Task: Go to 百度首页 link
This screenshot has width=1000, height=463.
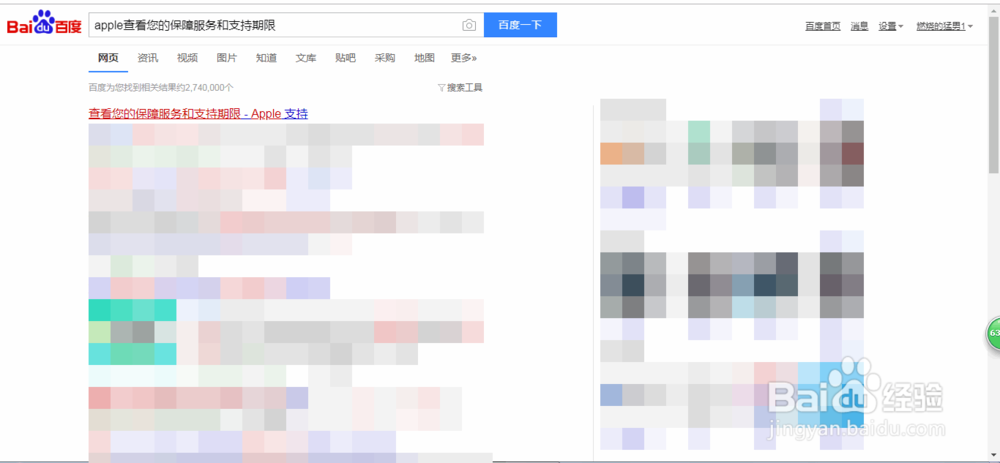Action: [x=823, y=26]
